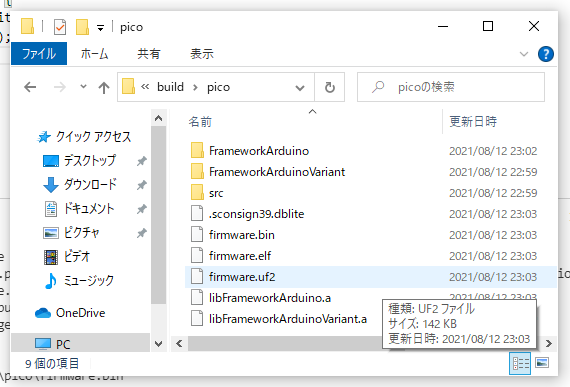570x387 pixels.
Task: Maximize the pico Explorer window
Action: click(x=488, y=26)
